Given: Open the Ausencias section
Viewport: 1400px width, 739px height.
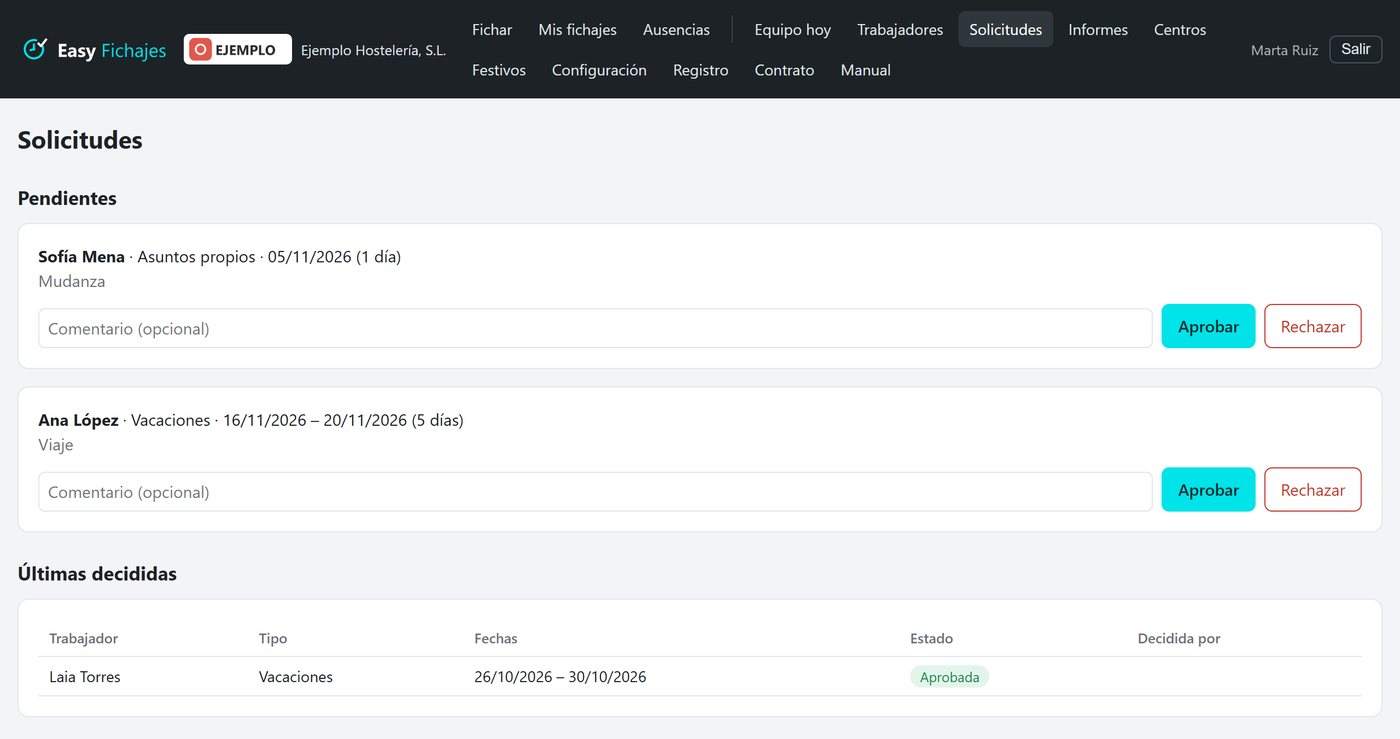Looking at the screenshot, I should click(676, 30).
